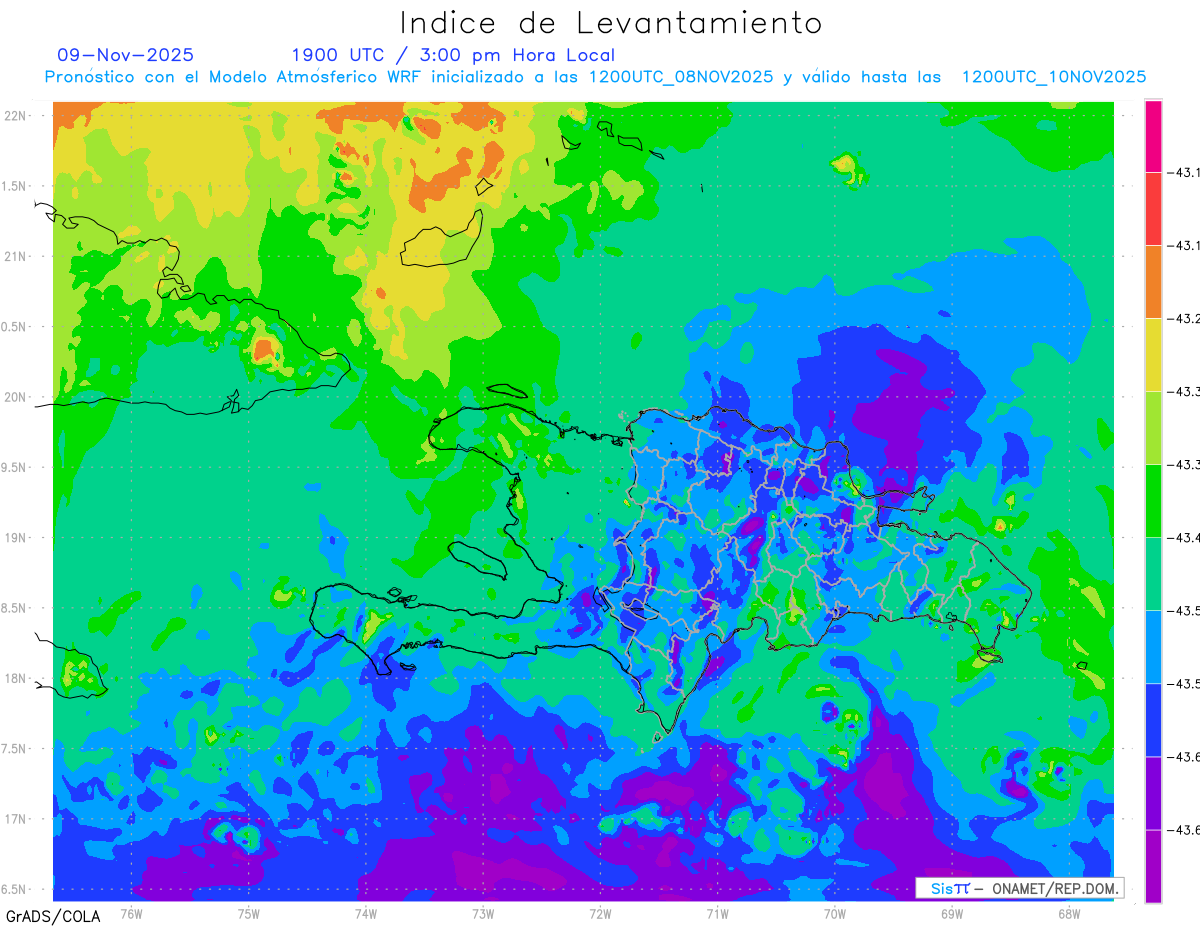The image size is (1200, 927).
Task: Click longitude label '73W'
Action: pos(483,913)
